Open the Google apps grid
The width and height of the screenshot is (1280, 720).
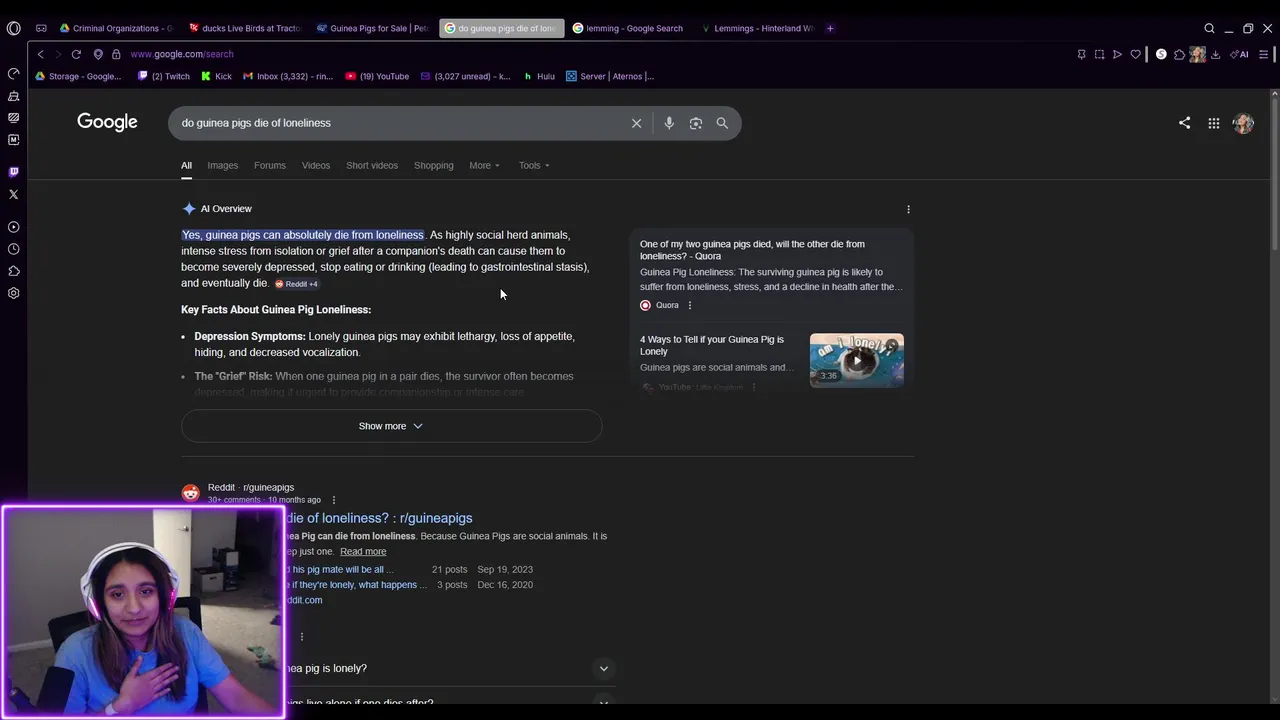pos(1213,123)
